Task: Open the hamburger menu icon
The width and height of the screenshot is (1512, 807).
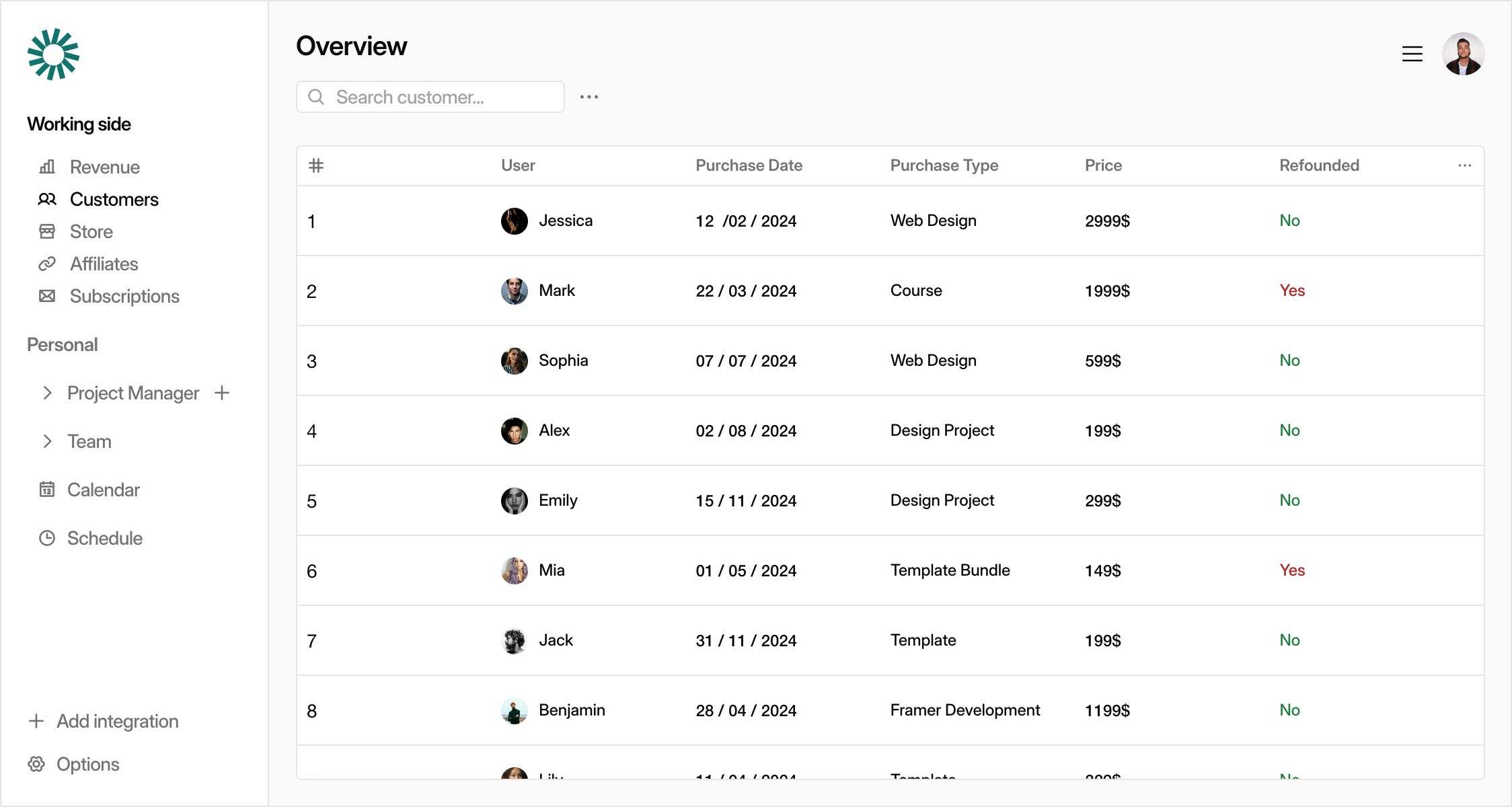Action: pos(1412,54)
